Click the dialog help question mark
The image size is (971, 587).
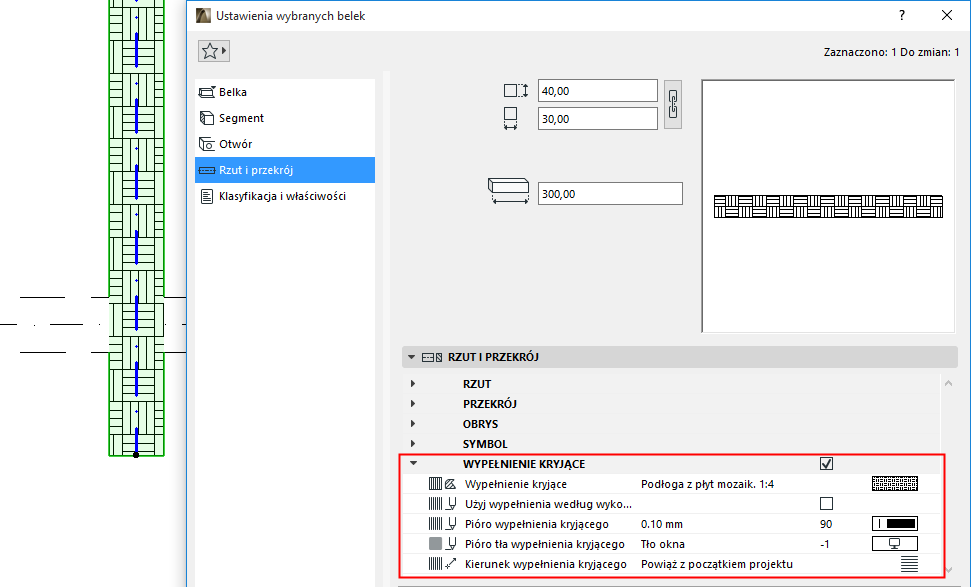(902, 15)
